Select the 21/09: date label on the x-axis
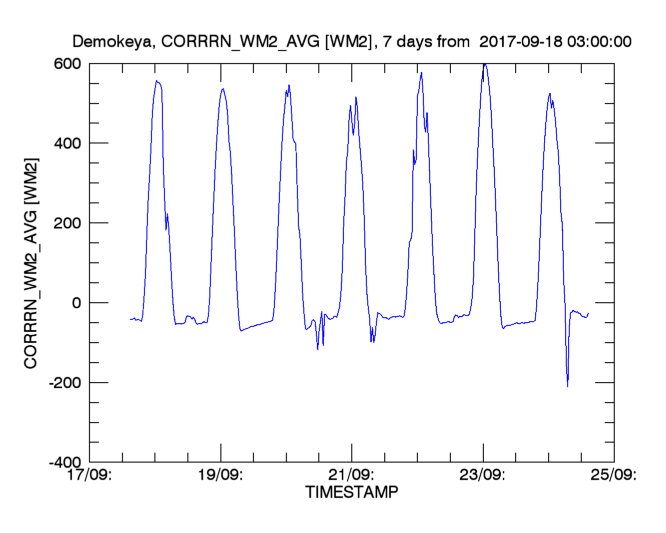This screenshot has height=533, width=666. tap(351, 476)
